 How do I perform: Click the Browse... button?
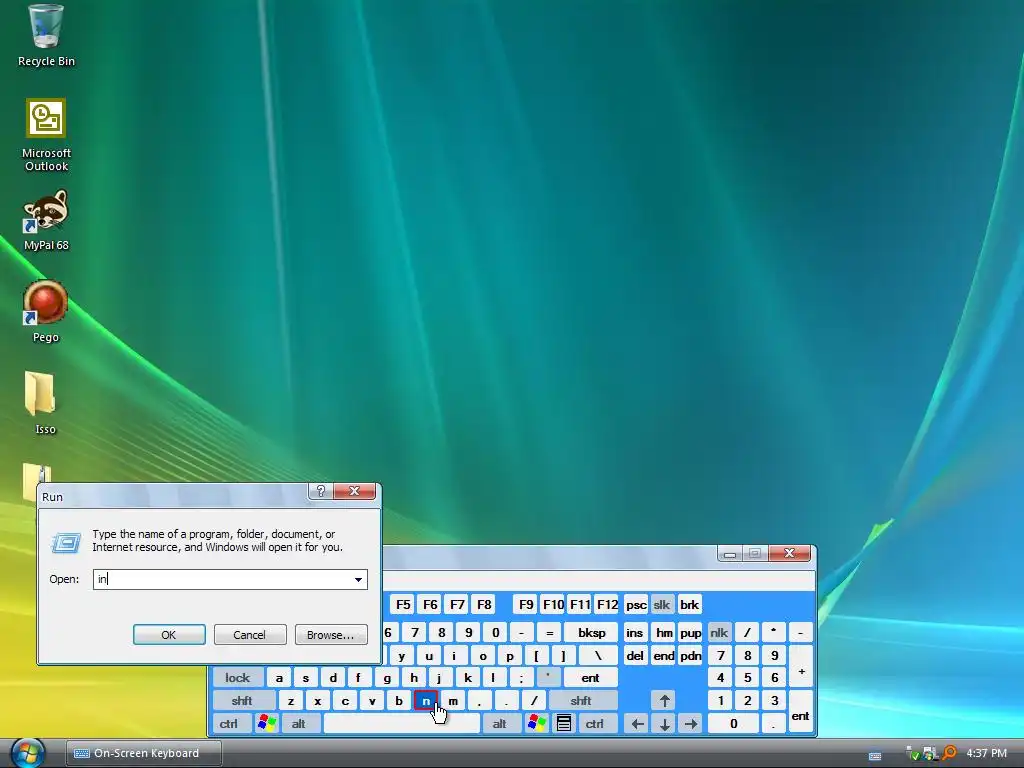click(x=330, y=635)
